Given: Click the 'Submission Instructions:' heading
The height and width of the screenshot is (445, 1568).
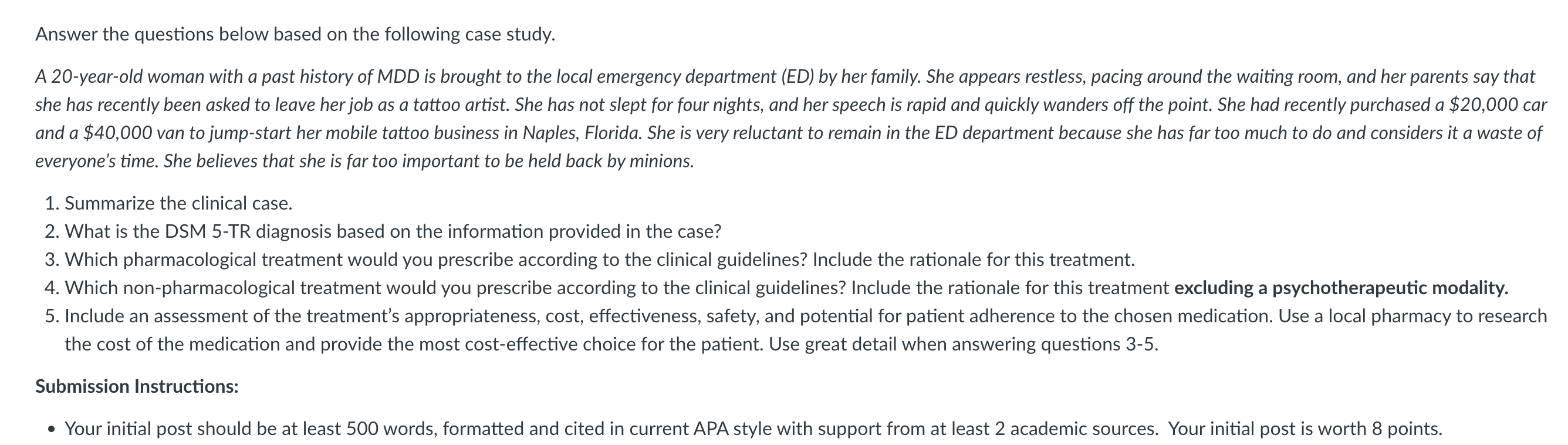Looking at the screenshot, I should [137, 386].
